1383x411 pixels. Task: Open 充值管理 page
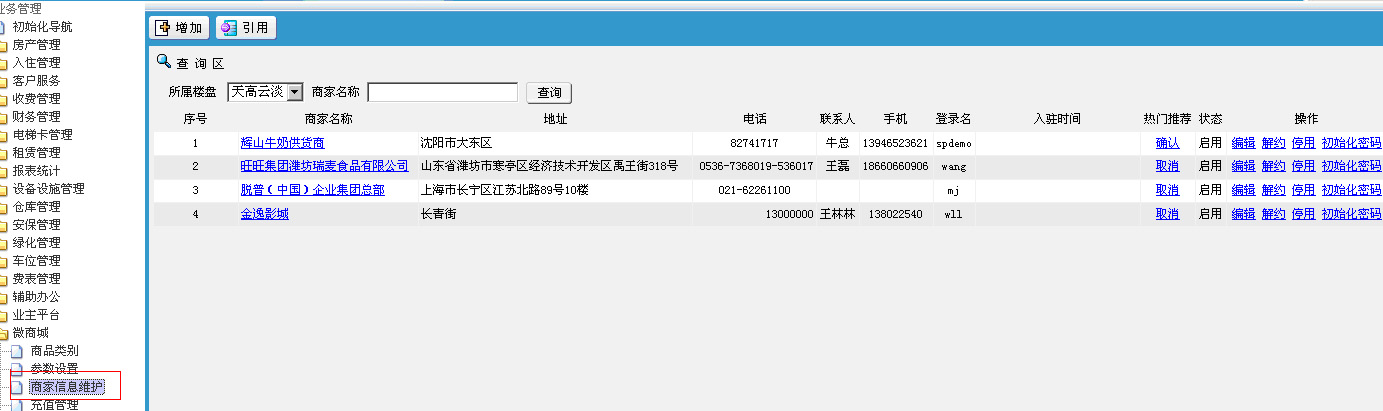click(x=54, y=404)
